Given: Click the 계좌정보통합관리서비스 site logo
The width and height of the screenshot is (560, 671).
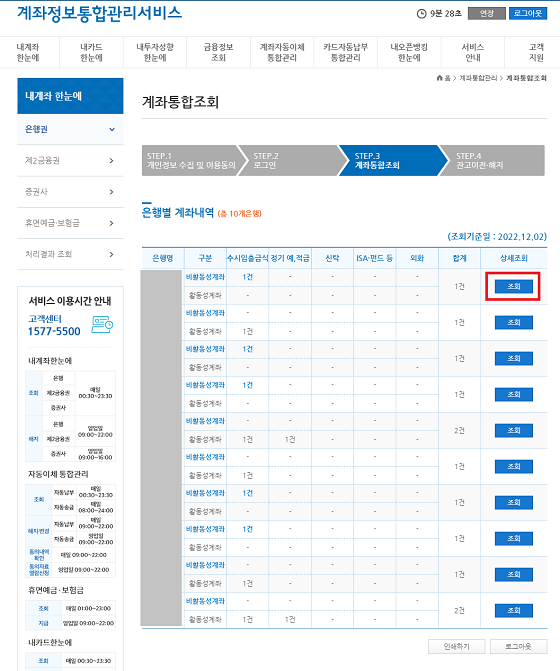Looking at the screenshot, I should [99, 13].
